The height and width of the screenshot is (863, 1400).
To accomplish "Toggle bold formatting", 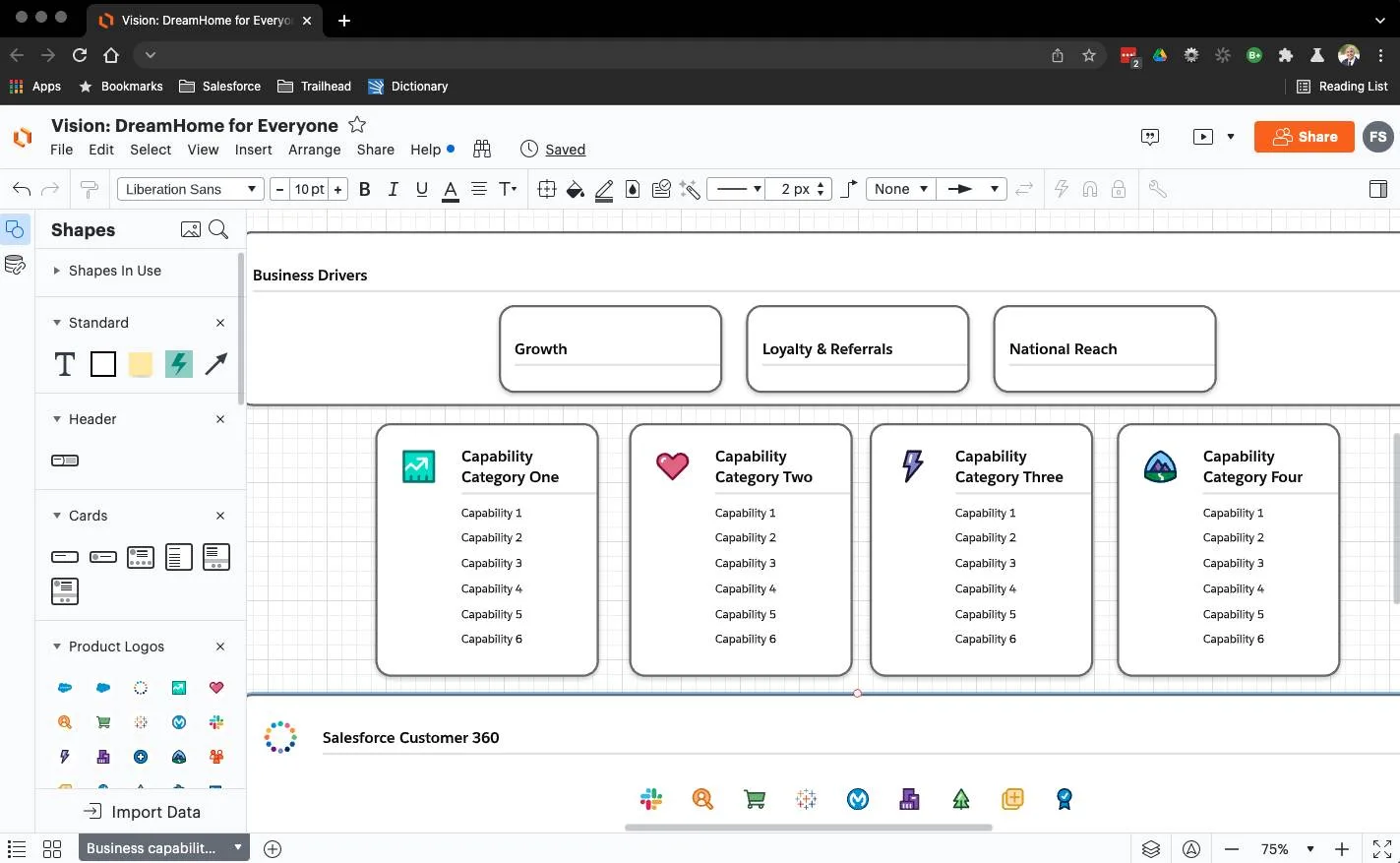I will [365, 189].
